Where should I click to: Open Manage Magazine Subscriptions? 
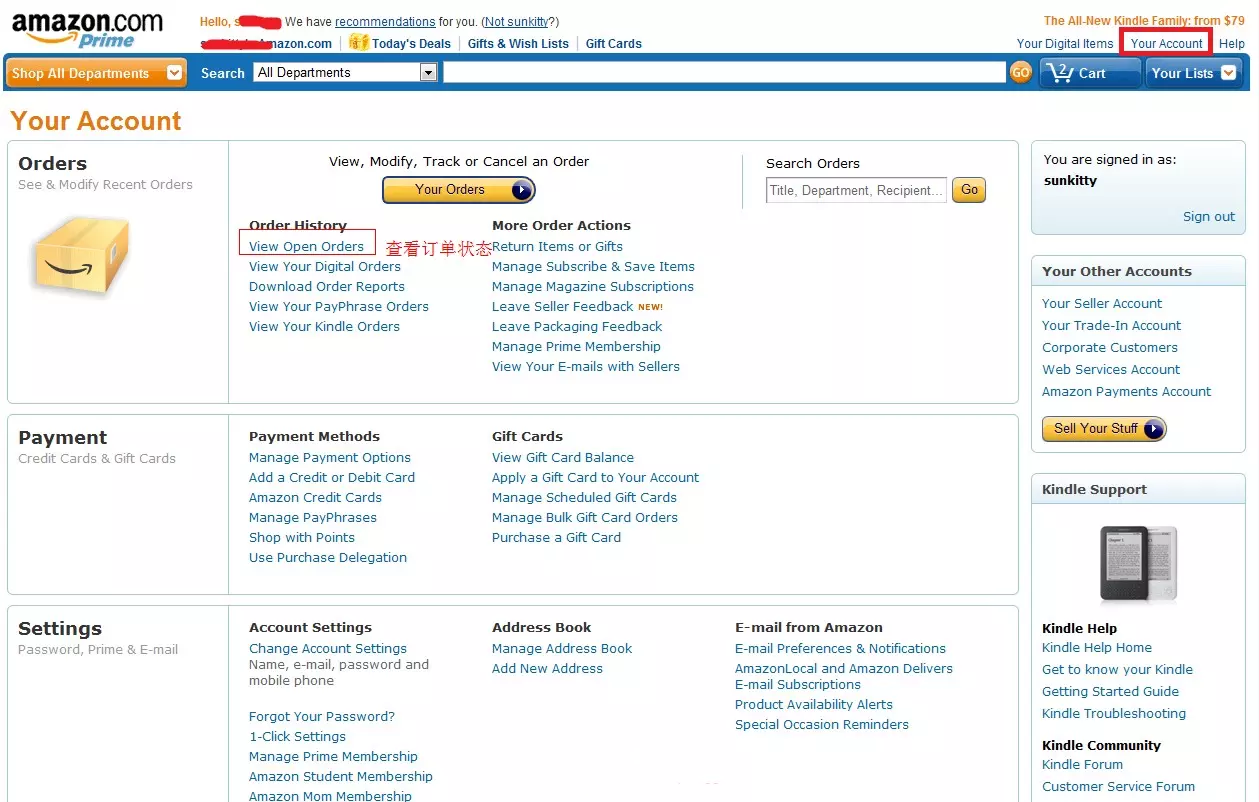tap(593, 286)
